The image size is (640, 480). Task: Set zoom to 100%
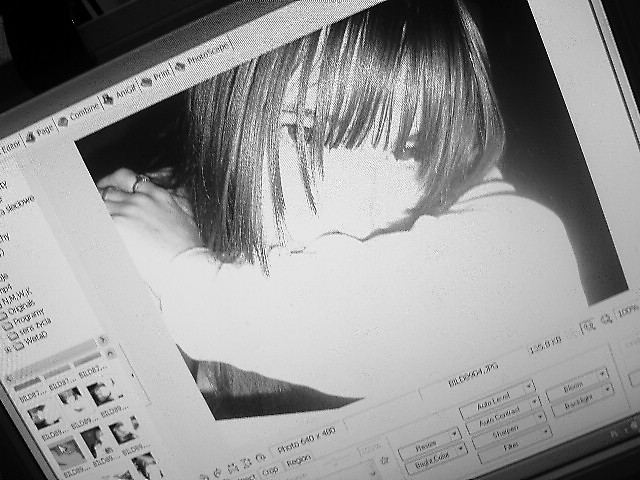pos(627,311)
